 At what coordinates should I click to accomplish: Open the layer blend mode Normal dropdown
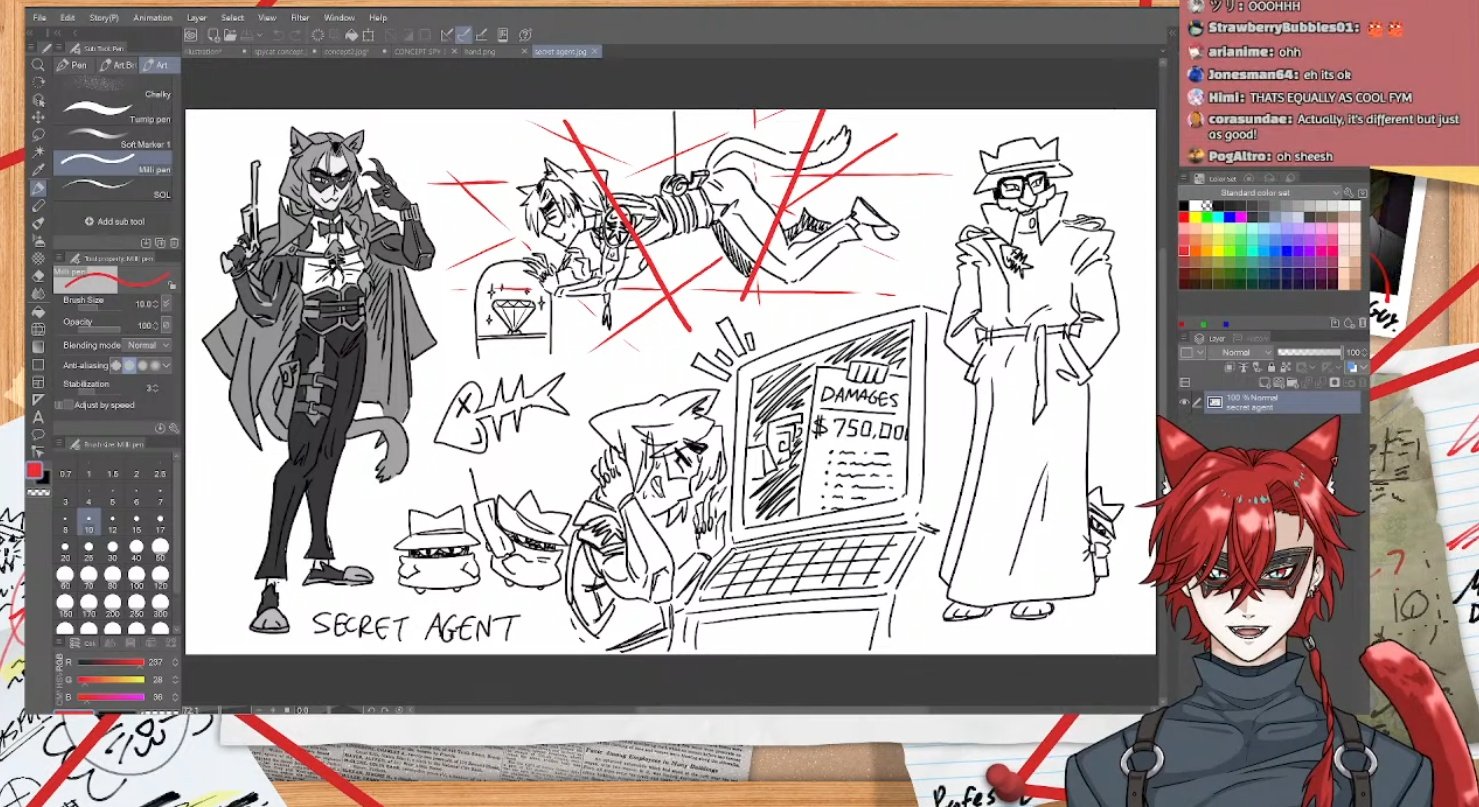1241,353
